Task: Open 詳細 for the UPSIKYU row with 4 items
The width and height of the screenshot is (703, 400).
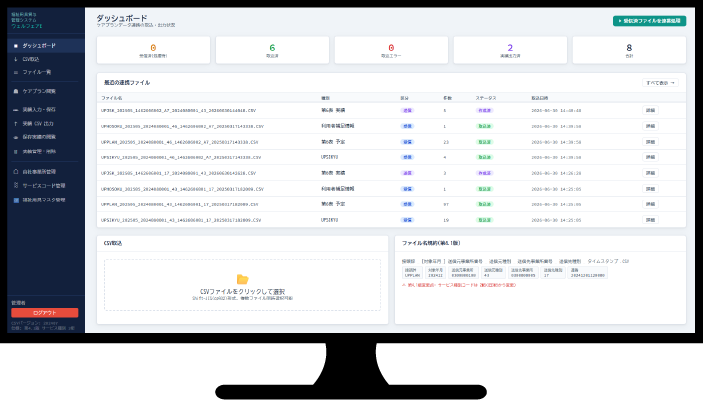Action: pyautogui.click(x=650, y=157)
